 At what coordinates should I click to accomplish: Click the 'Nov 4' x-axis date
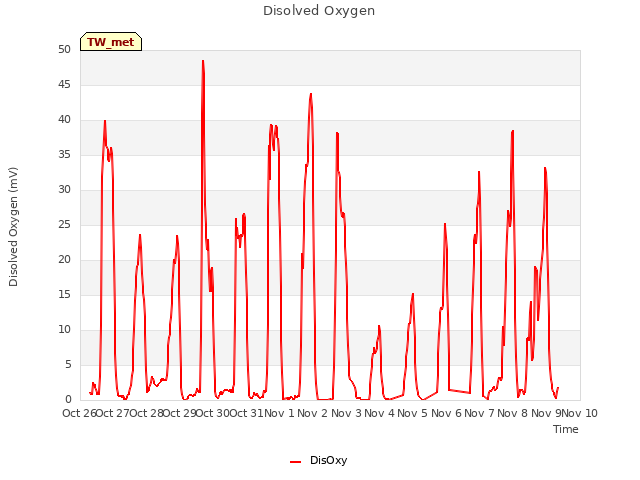(x=380, y=413)
